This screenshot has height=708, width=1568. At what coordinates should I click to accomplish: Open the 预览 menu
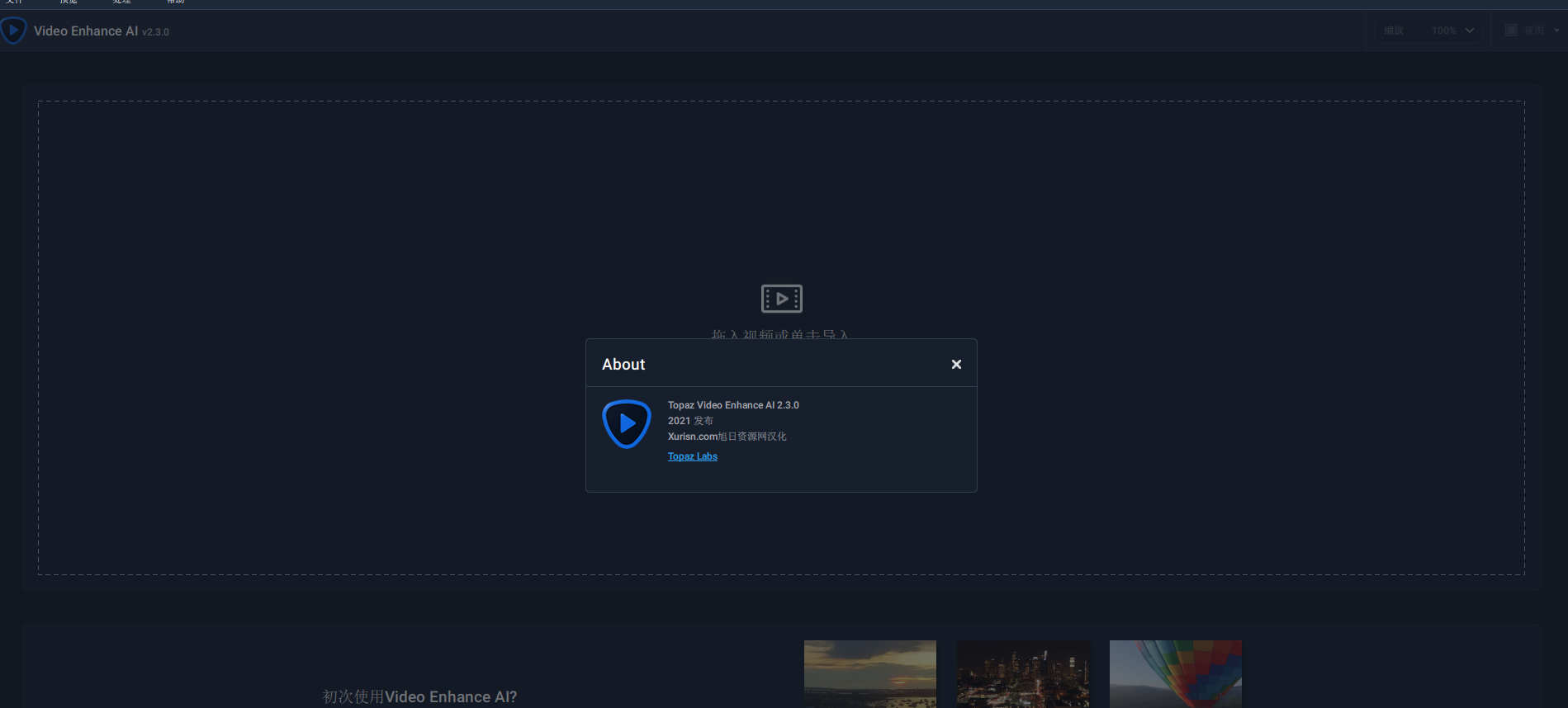click(x=69, y=2)
